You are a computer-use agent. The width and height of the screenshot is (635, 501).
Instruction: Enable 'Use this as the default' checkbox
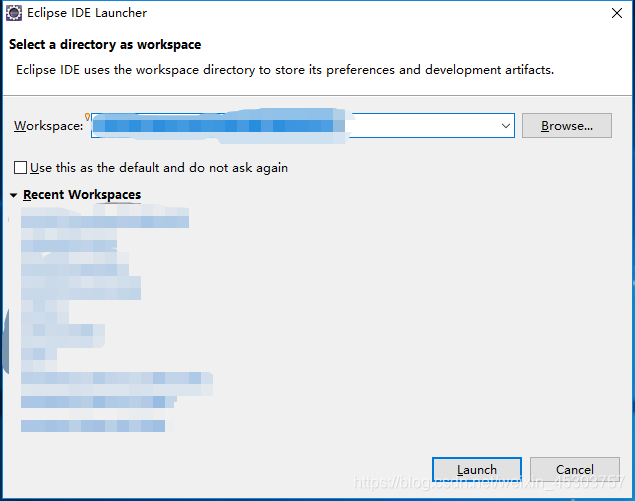(20, 168)
